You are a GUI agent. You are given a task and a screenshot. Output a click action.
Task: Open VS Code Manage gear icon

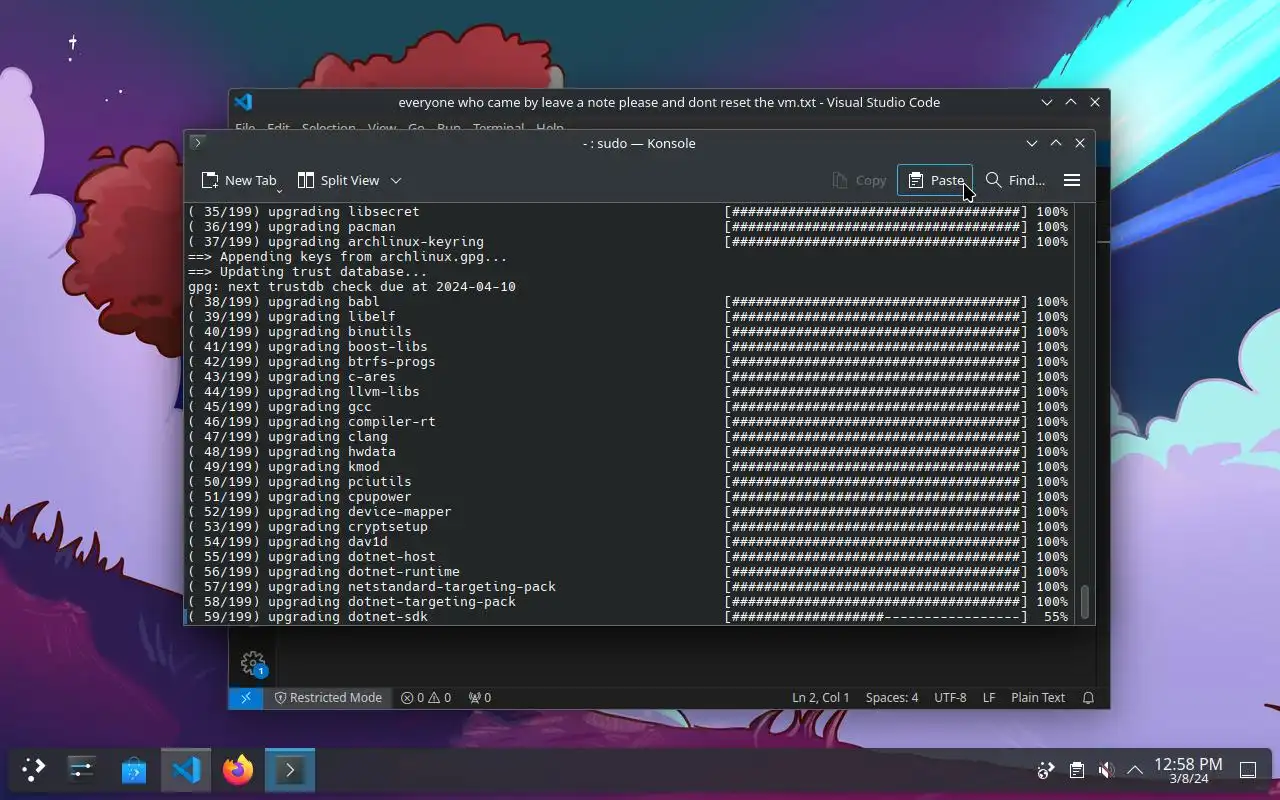click(x=253, y=663)
